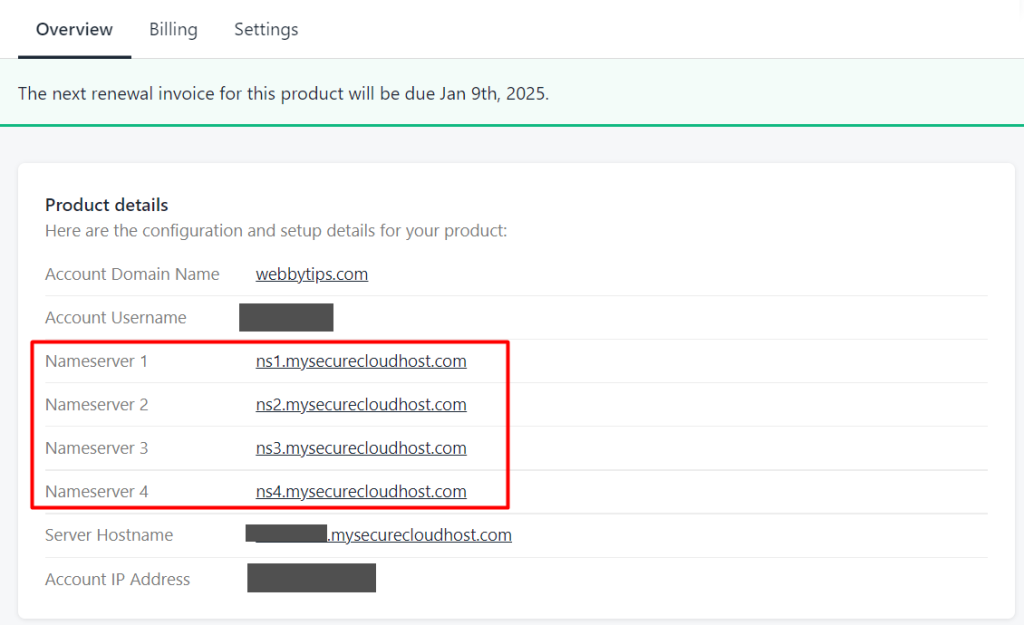
Task: Click the redacted Account Username value
Action: (286, 318)
